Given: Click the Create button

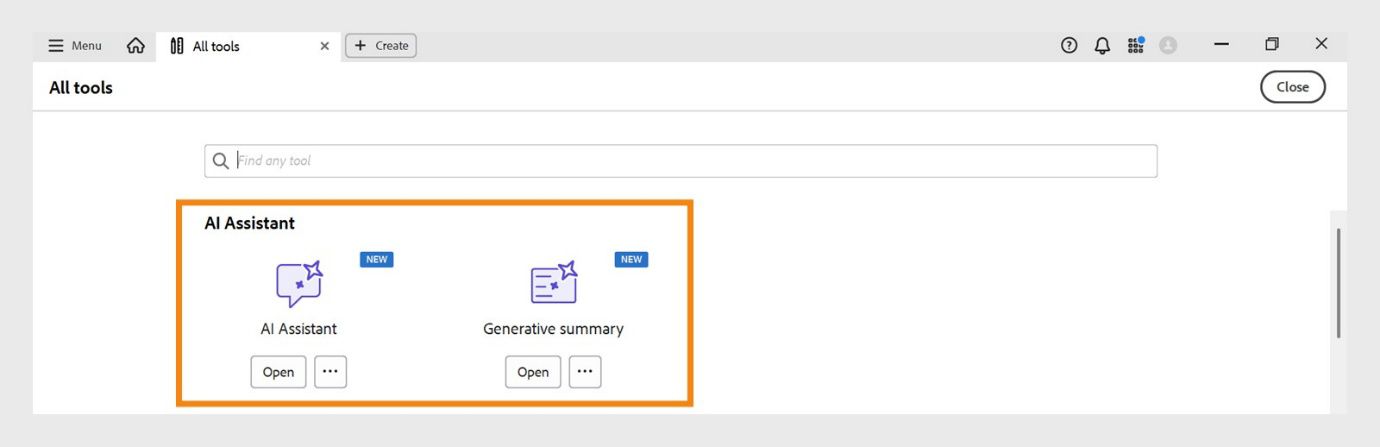Looking at the screenshot, I should 381,46.
